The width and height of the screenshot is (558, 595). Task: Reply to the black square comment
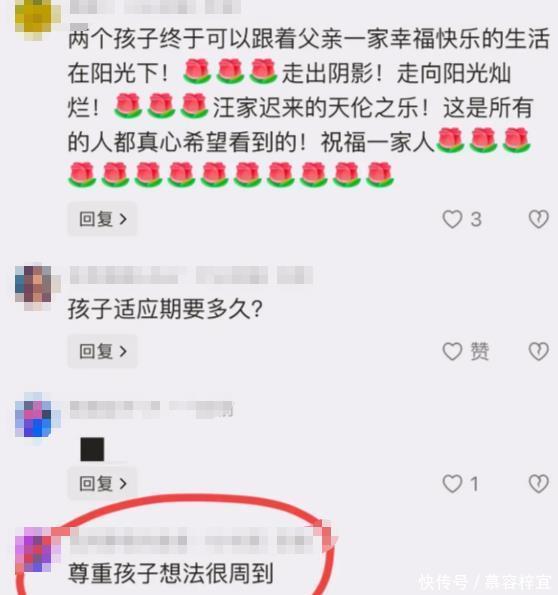(102, 484)
